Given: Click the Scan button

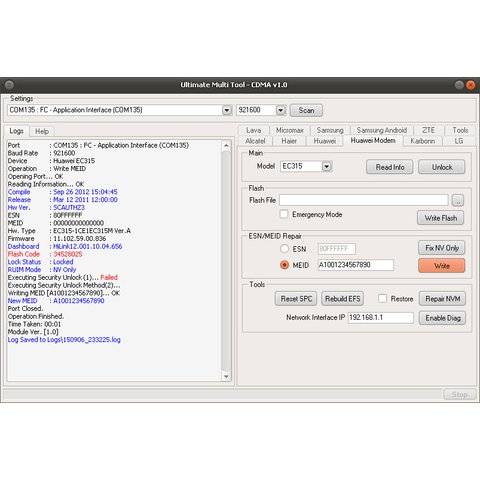Looking at the screenshot, I should pos(306,110).
